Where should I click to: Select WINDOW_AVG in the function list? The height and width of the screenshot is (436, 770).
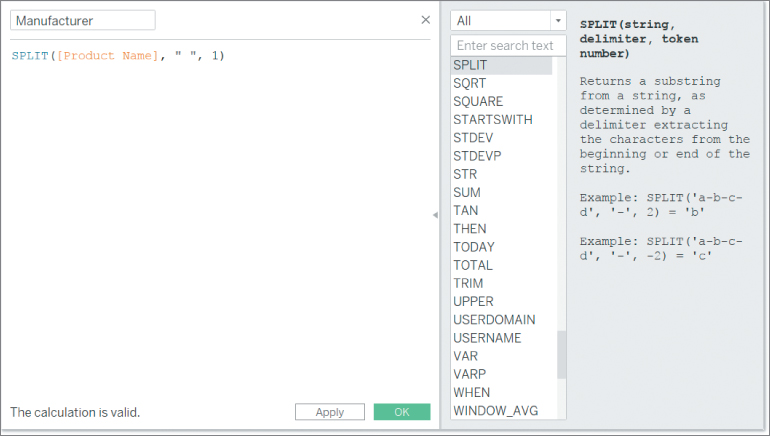point(501,410)
